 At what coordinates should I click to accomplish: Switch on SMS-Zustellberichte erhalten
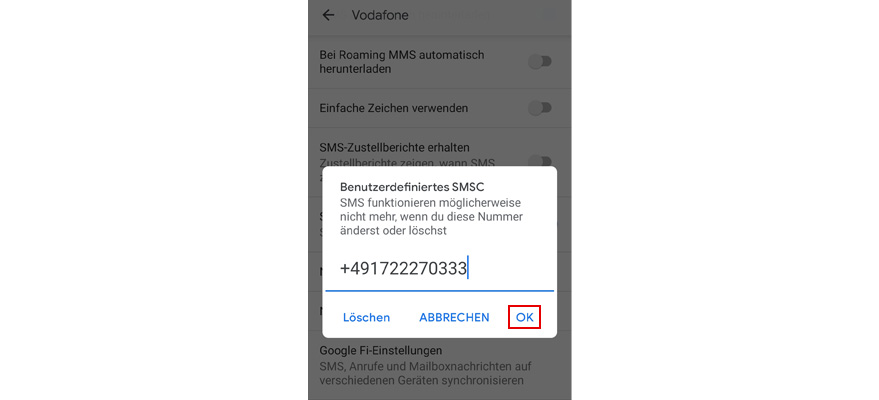coord(541,161)
